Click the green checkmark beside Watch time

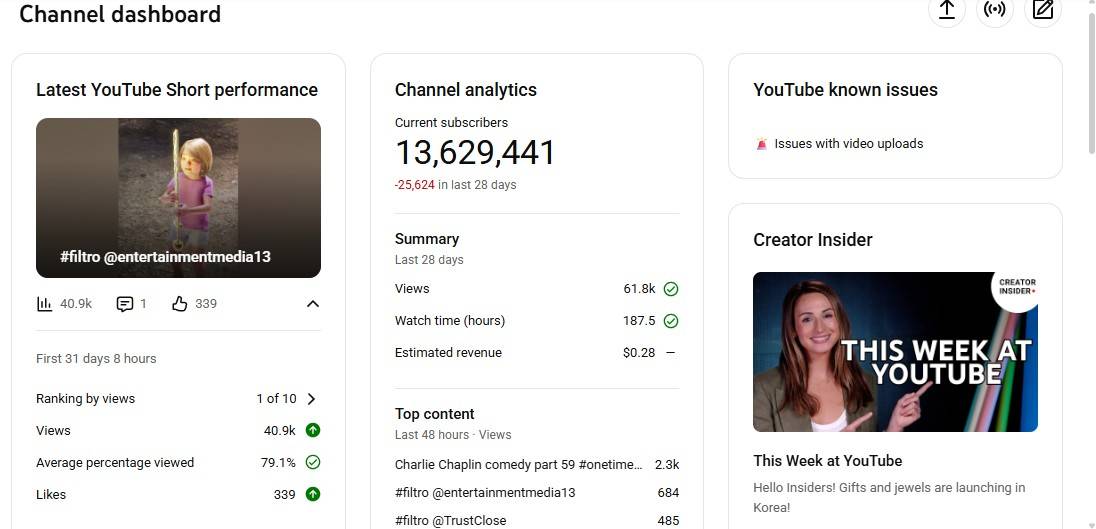(671, 321)
